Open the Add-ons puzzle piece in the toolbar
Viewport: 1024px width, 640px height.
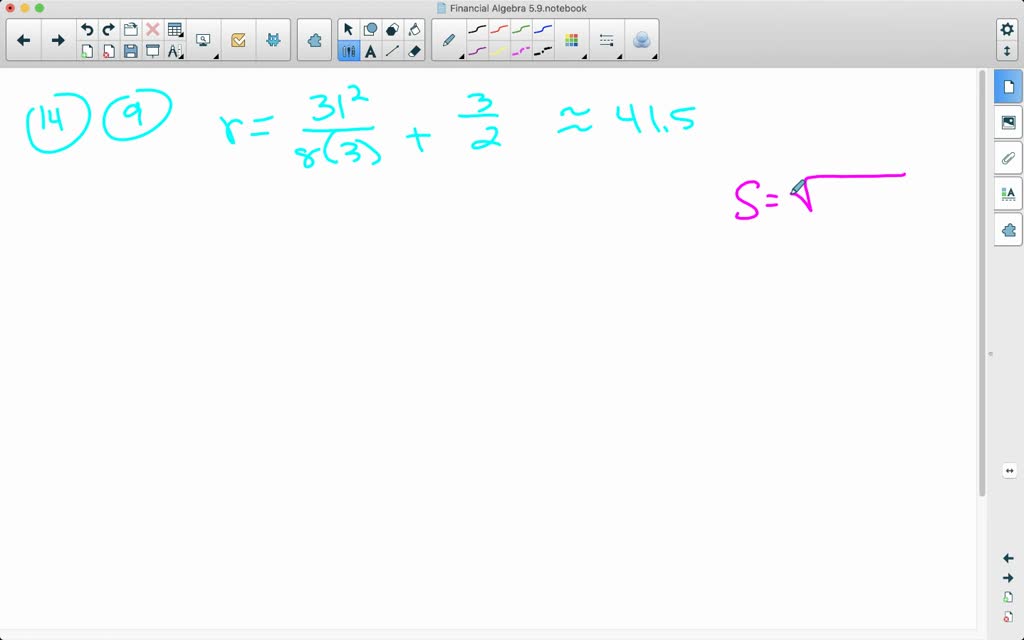pyautogui.click(x=314, y=40)
